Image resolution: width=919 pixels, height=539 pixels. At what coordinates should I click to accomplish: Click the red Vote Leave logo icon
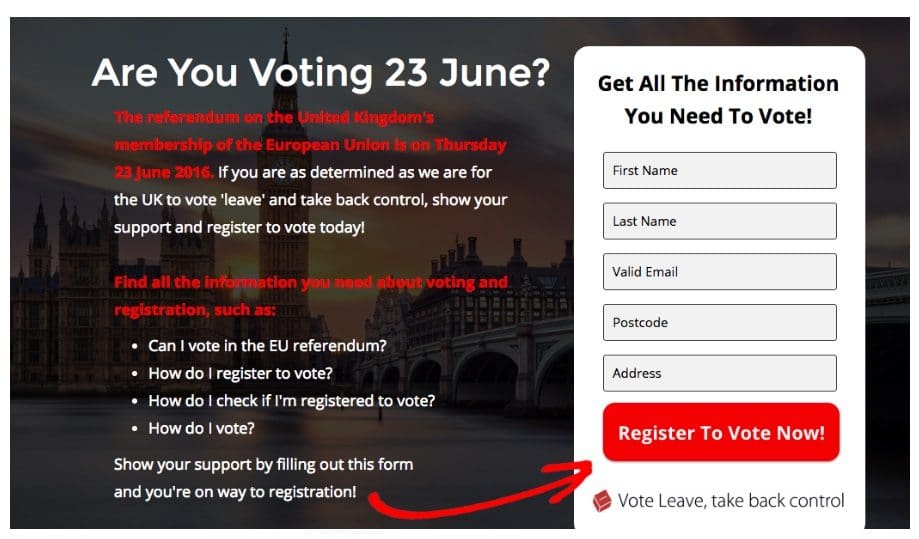602,501
